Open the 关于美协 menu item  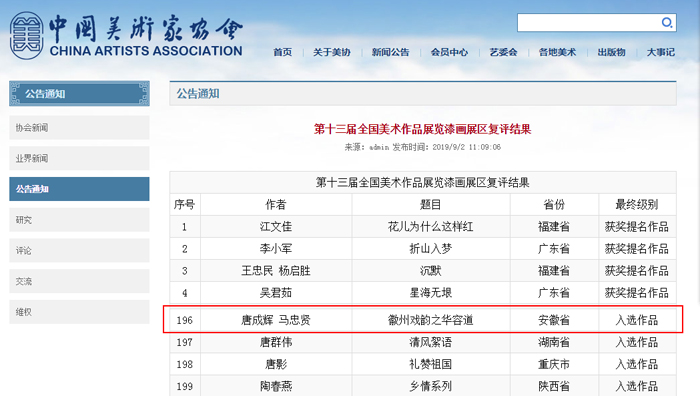pyautogui.click(x=332, y=52)
